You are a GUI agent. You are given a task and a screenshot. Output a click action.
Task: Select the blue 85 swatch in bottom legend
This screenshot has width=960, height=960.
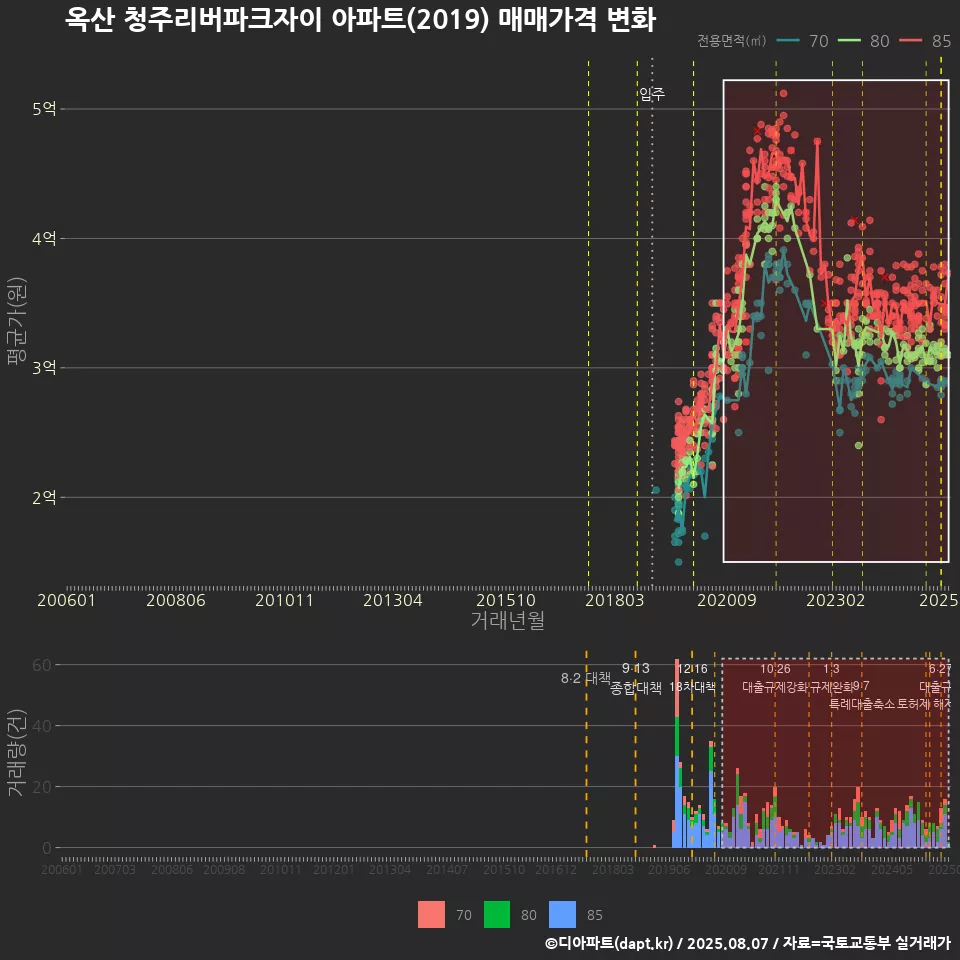tap(562, 914)
